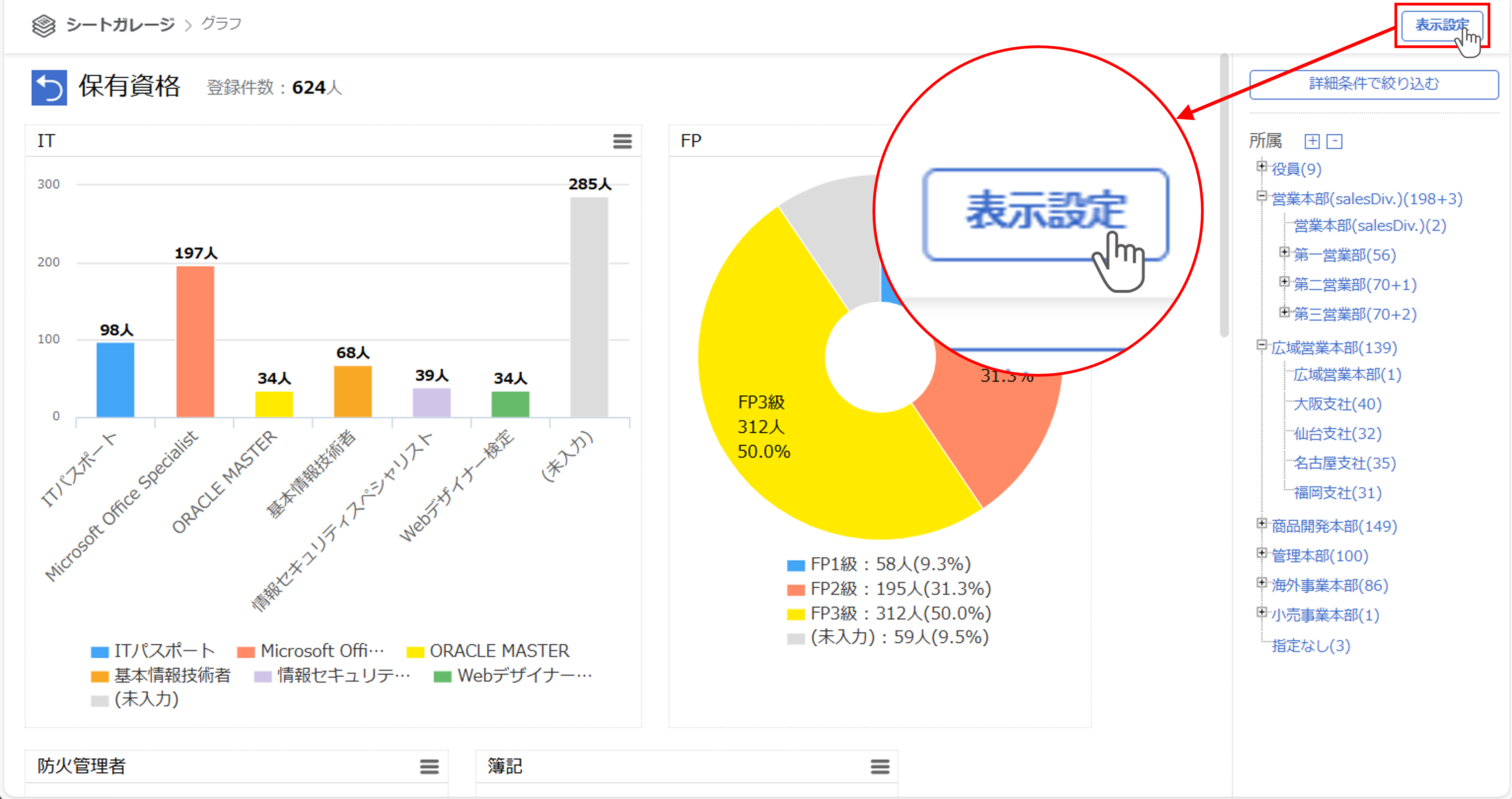Image resolution: width=1512 pixels, height=799 pixels.
Task: Expand all 所属 tree nodes with plus icon
Action: click(1312, 141)
